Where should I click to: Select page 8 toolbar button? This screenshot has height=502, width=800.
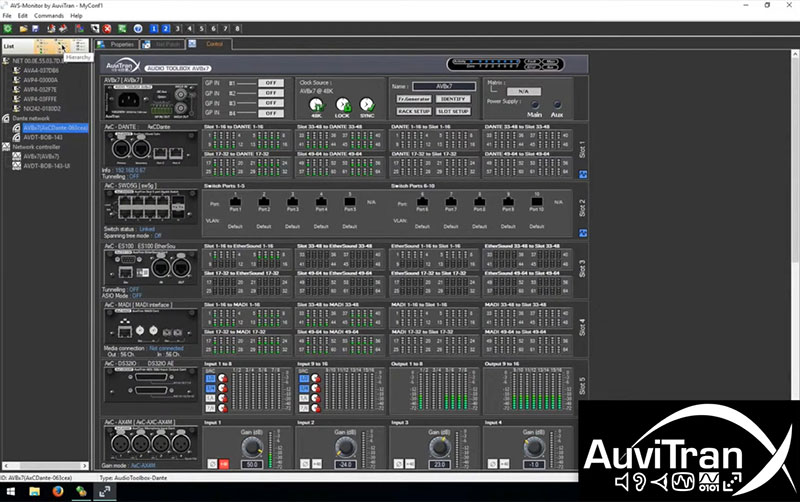pyautogui.click(x=237, y=29)
